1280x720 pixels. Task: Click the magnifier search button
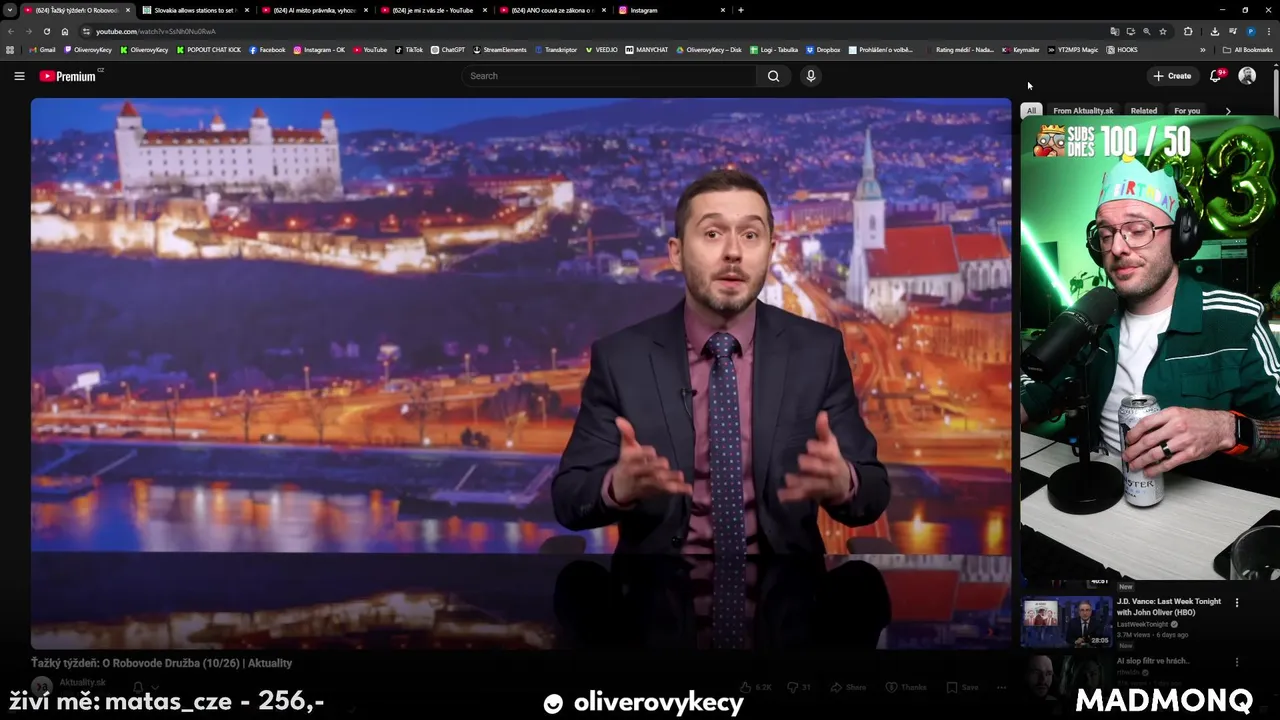[773, 76]
